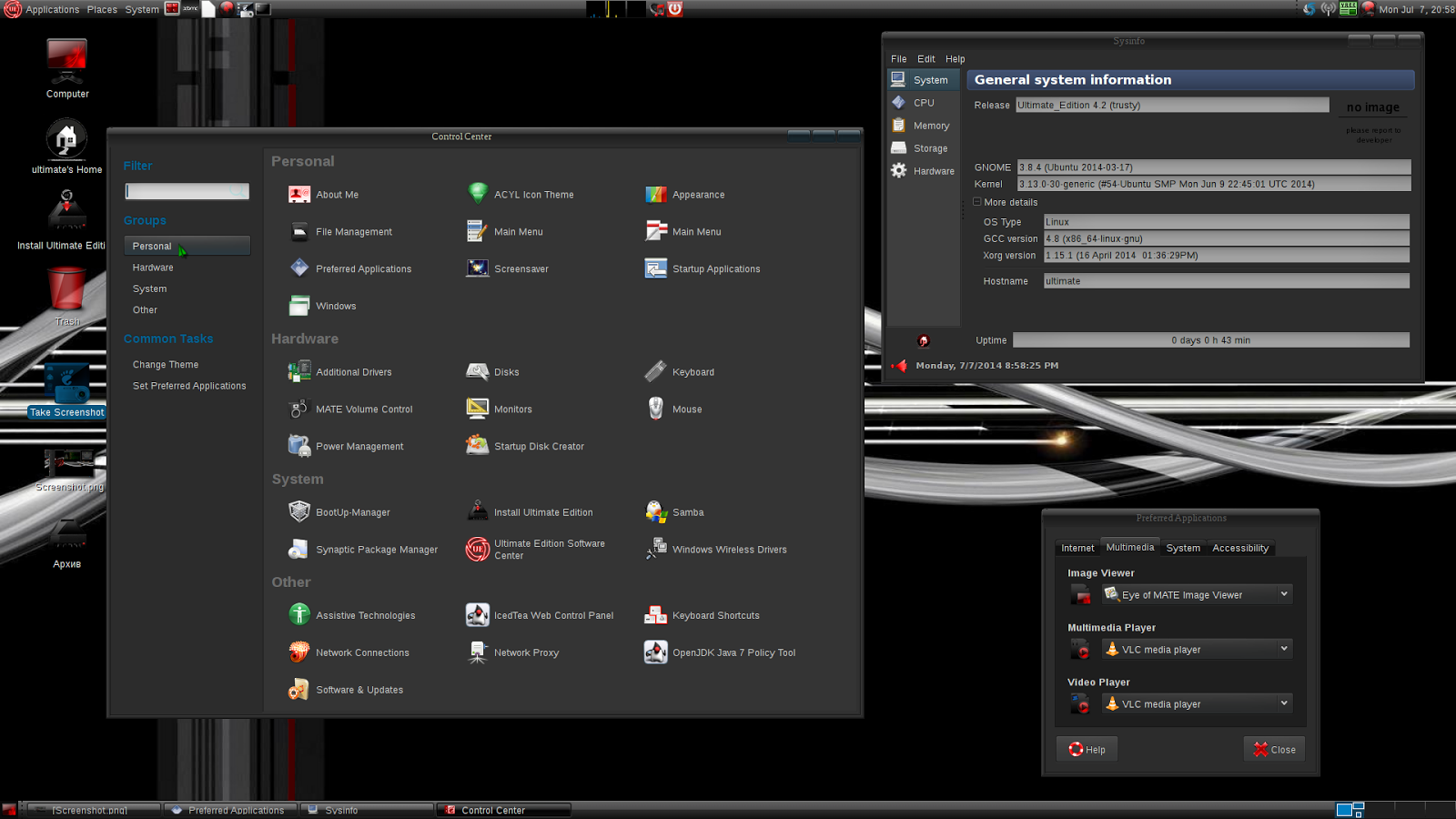Viewport: 1456px width, 819px height.
Task: Open ACYL Icon Theme settings
Action: [521, 195]
